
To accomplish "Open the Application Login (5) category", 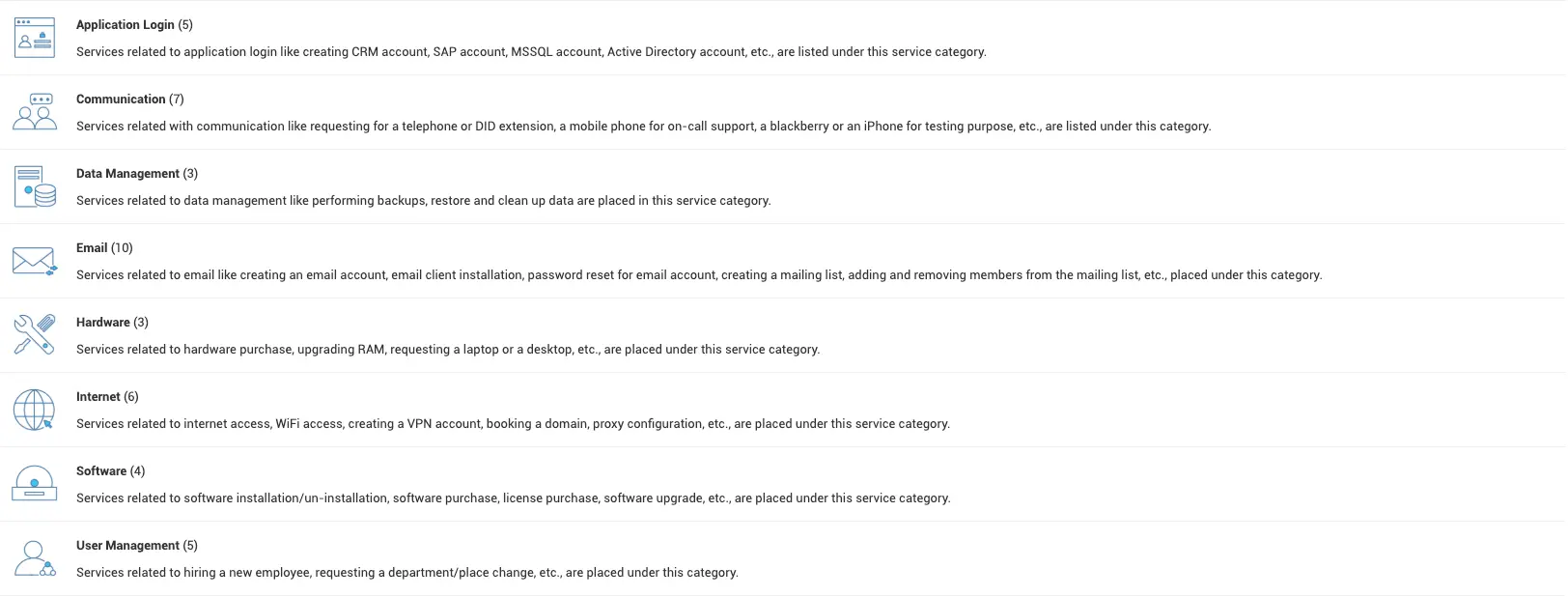I will click(134, 25).
